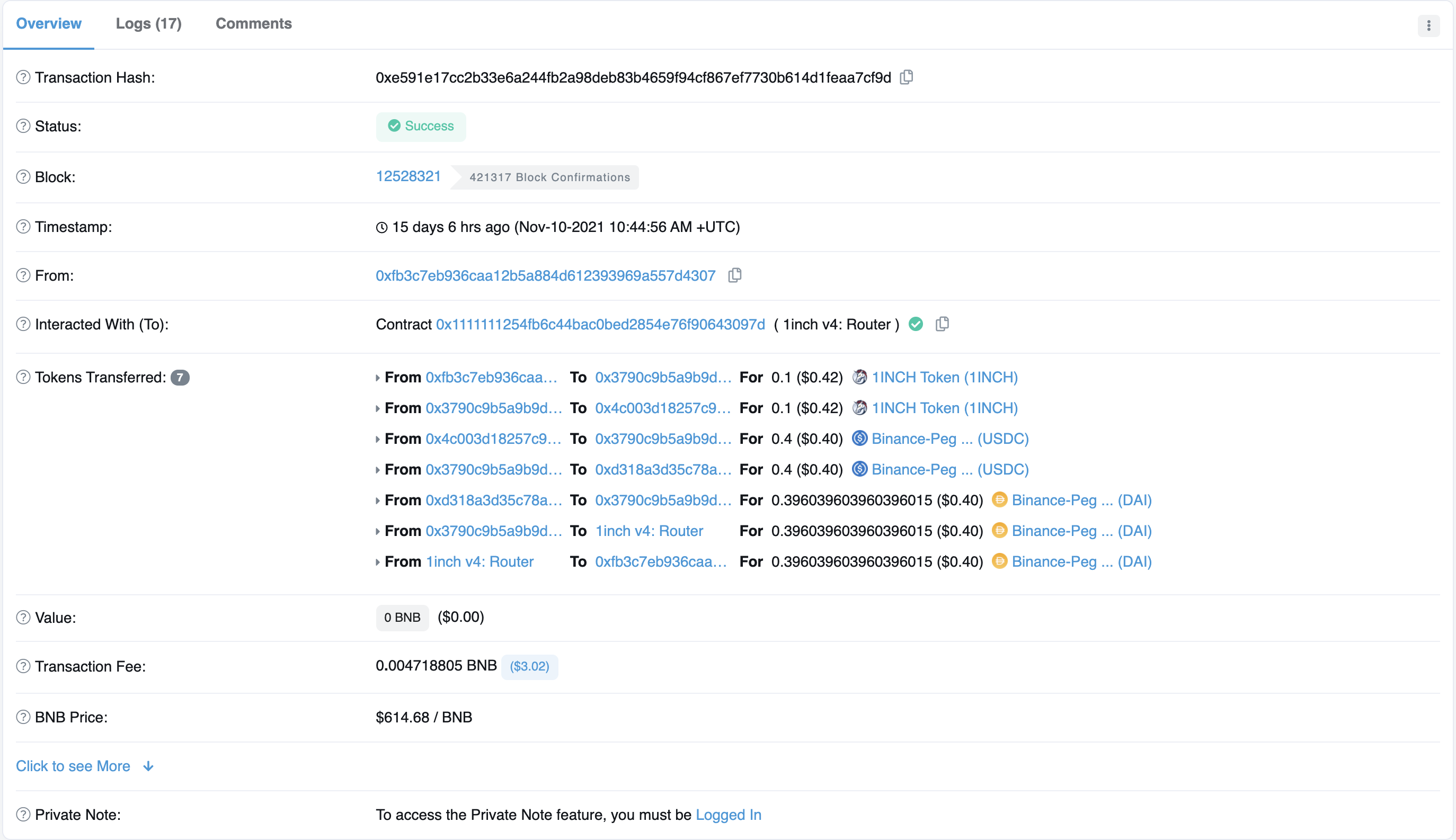Click help icon beside Status

coord(23,127)
